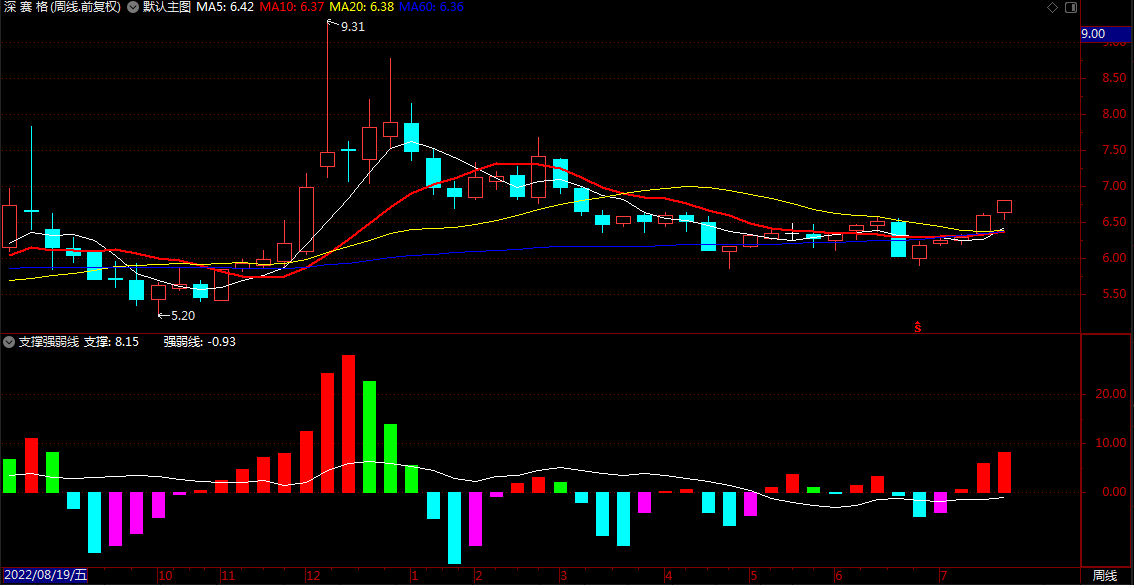Click month 12 on the time axis
The image size is (1134, 585).
click(312, 576)
